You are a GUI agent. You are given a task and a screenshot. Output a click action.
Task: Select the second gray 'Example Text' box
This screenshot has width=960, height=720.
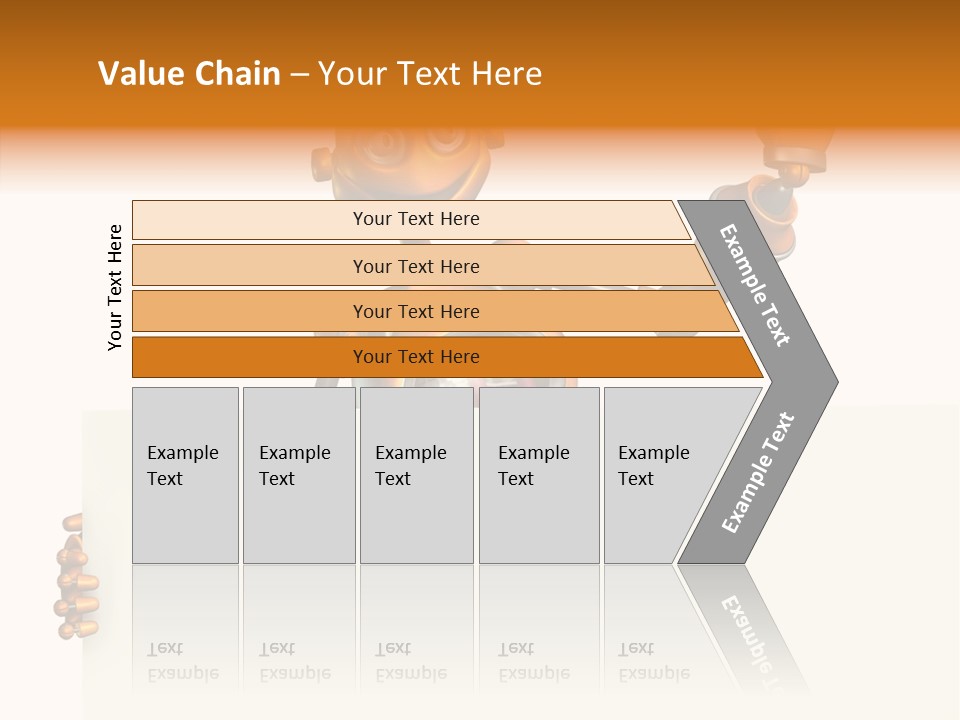click(299, 475)
